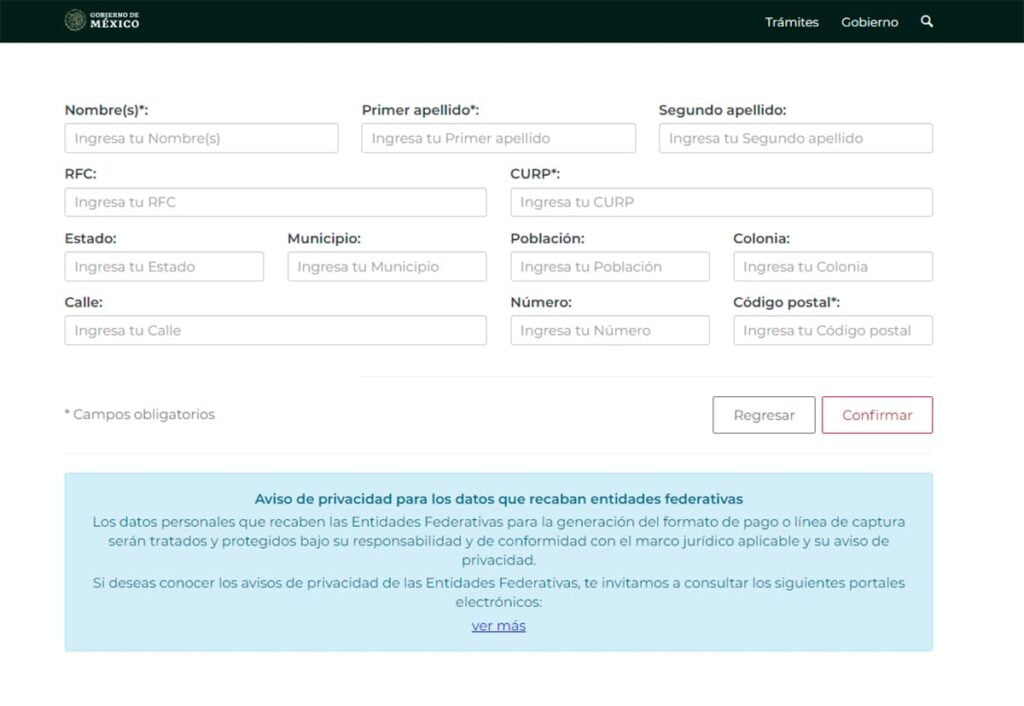Image resolution: width=1024 pixels, height=706 pixels.
Task: Open the search magnifier icon
Action: click(927, 21)
